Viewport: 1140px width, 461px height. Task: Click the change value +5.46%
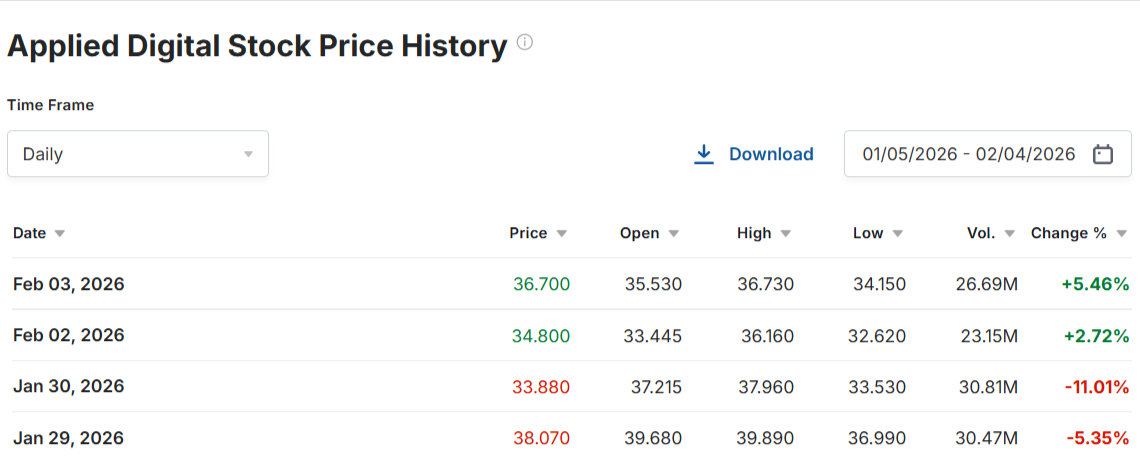(x=1096, y=284)
